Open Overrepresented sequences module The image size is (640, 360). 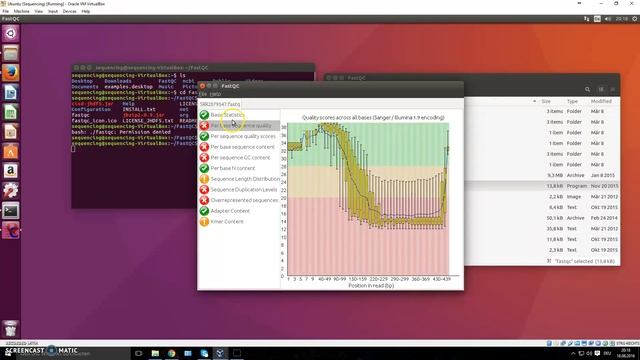click(x=244, y=200)
